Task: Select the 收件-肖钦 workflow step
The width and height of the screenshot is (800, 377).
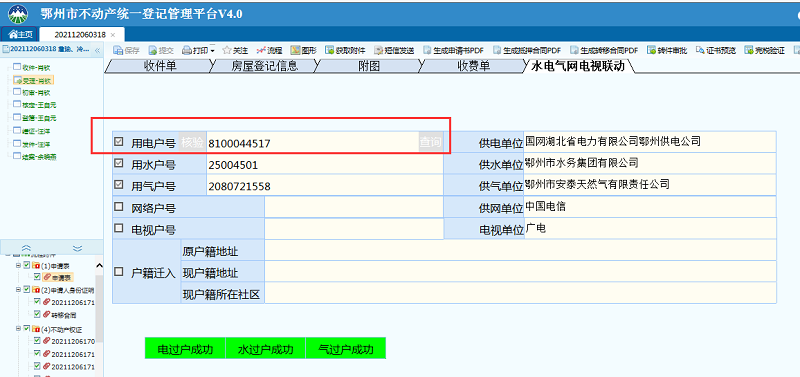Action: click(x=32, y=67)
